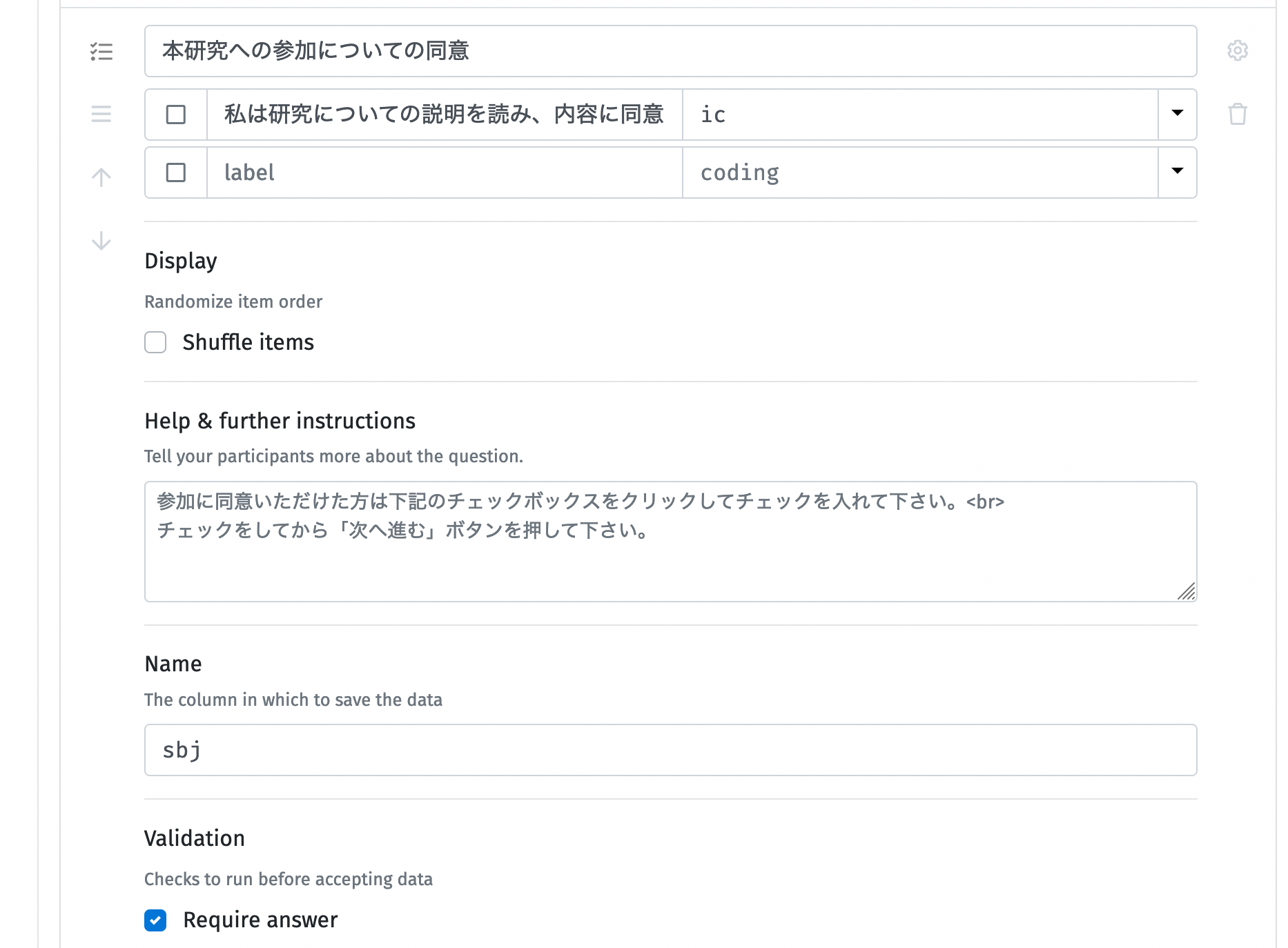Select the Name field containing sbj

(621, 750)
